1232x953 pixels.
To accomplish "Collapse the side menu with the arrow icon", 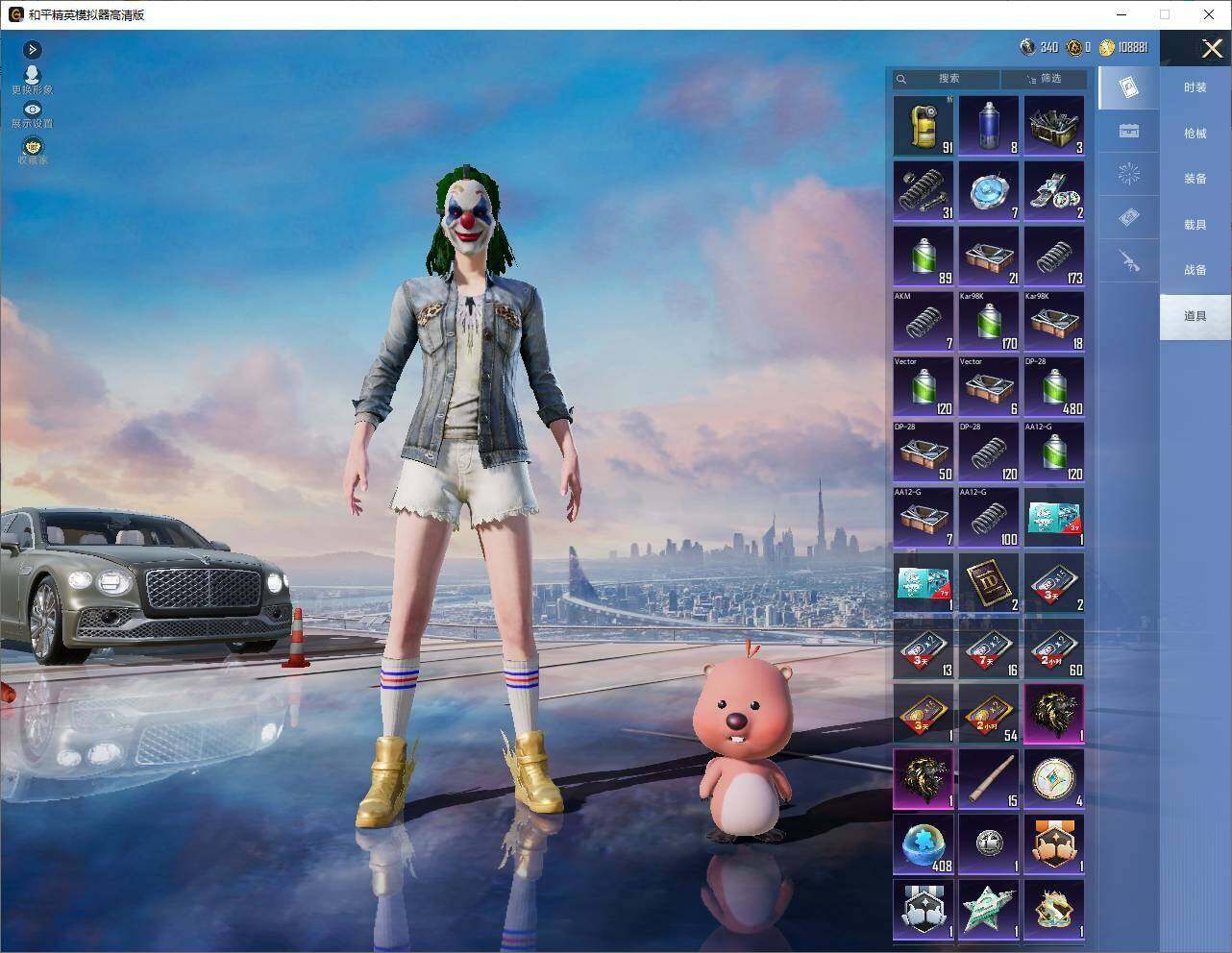I will (33, 49).
